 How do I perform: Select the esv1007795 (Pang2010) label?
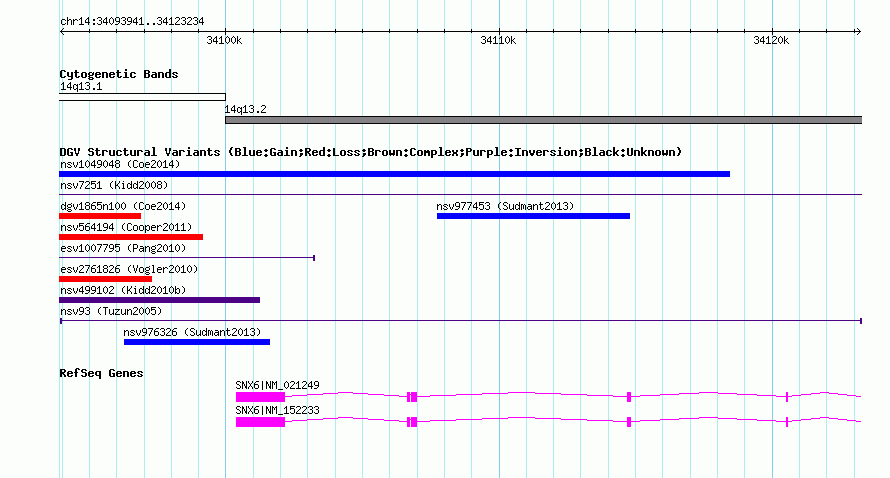123,248
